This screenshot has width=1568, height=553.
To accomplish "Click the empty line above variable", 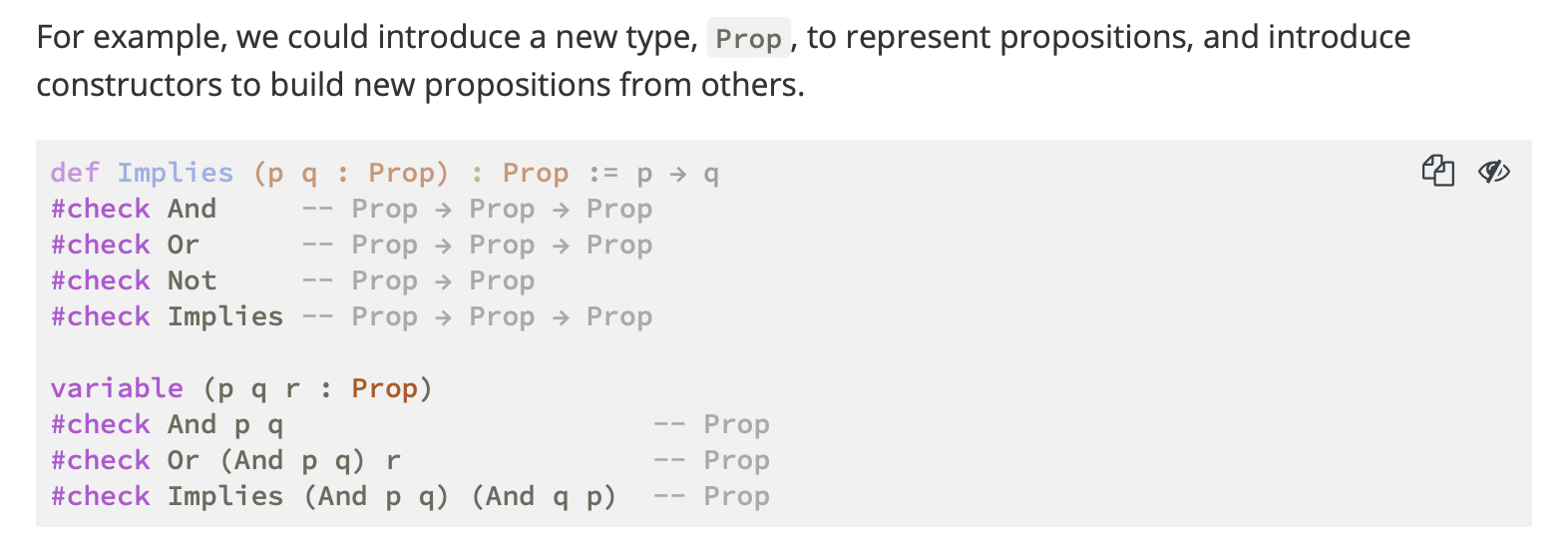I will [x=783, y=352].
